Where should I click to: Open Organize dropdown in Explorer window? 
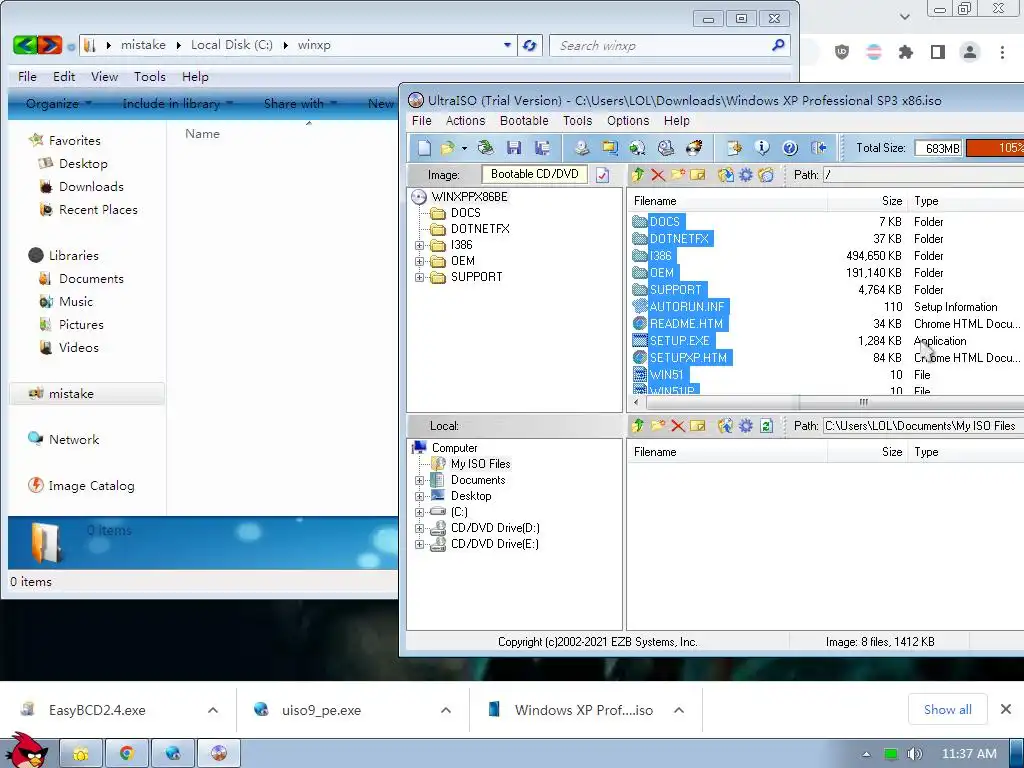[59, 104]
